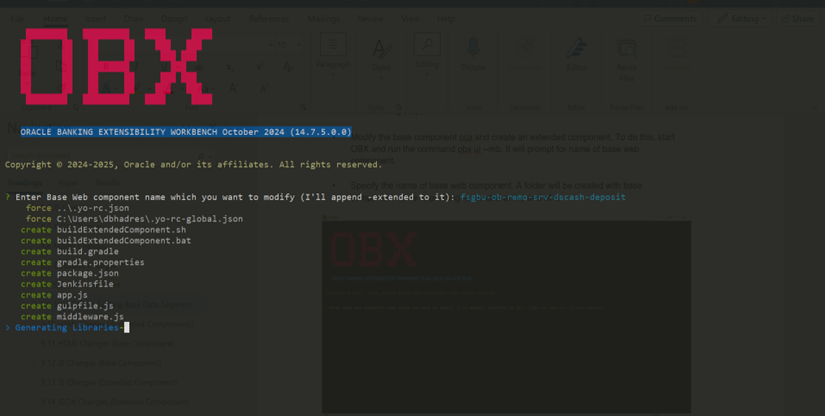
Task: Click the Generating Libraries status line
Action: pyautogui.click(x=67, y=328)
